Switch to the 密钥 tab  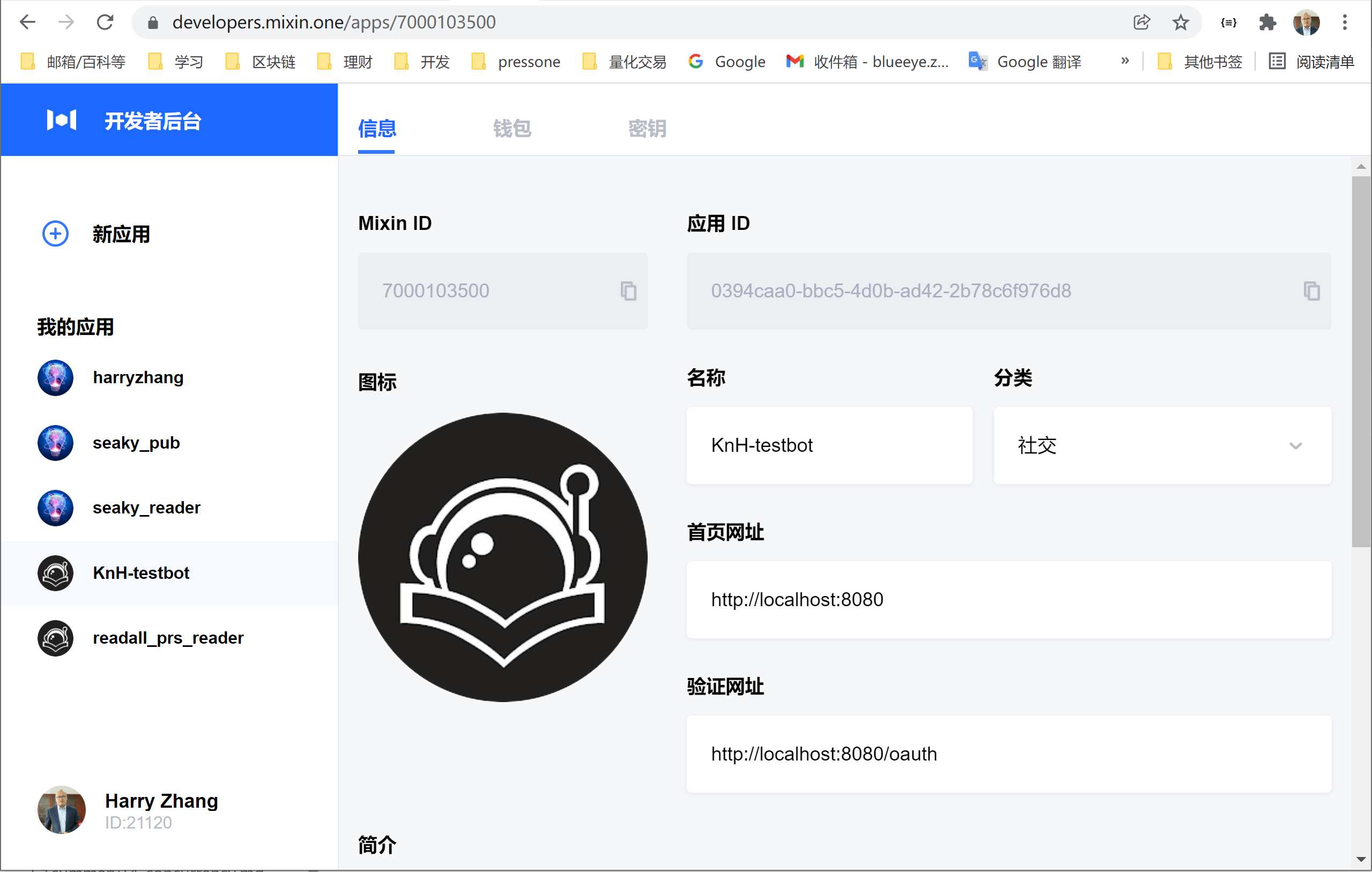[x=647, y=128]
